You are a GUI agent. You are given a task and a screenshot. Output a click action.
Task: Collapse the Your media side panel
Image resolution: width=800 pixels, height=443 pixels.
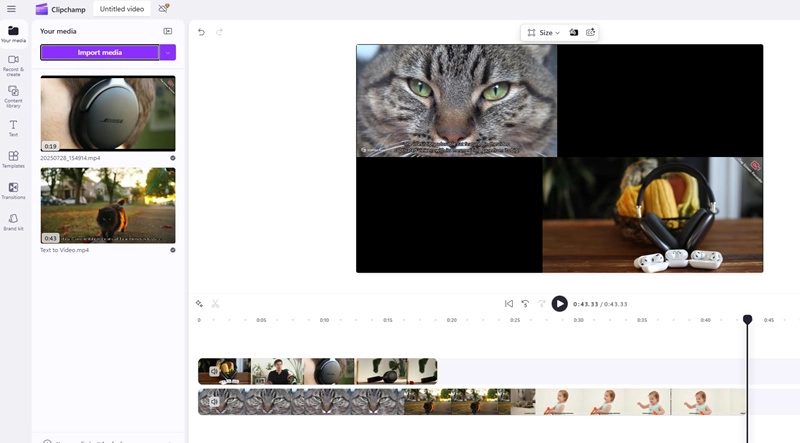point(167,31)
